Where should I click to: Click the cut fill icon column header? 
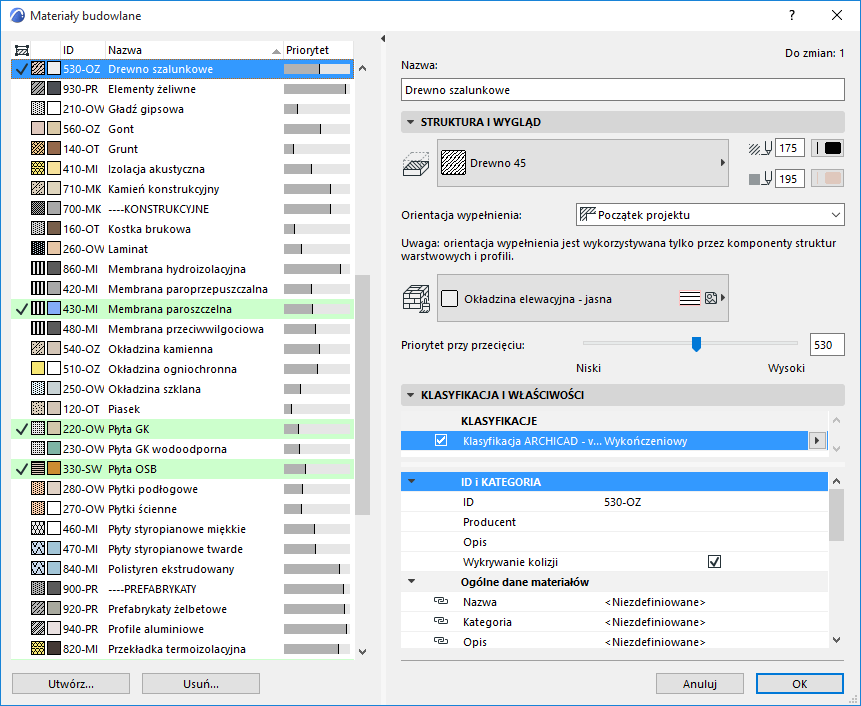coord(22,51)
